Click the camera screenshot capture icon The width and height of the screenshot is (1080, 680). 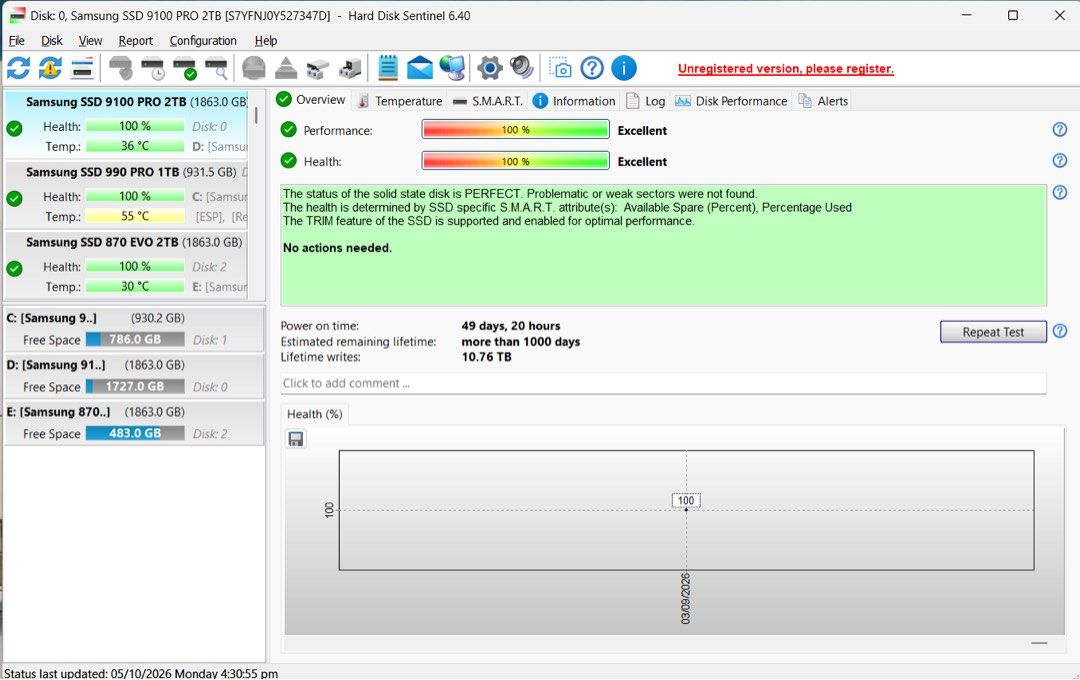coord(560,68)
